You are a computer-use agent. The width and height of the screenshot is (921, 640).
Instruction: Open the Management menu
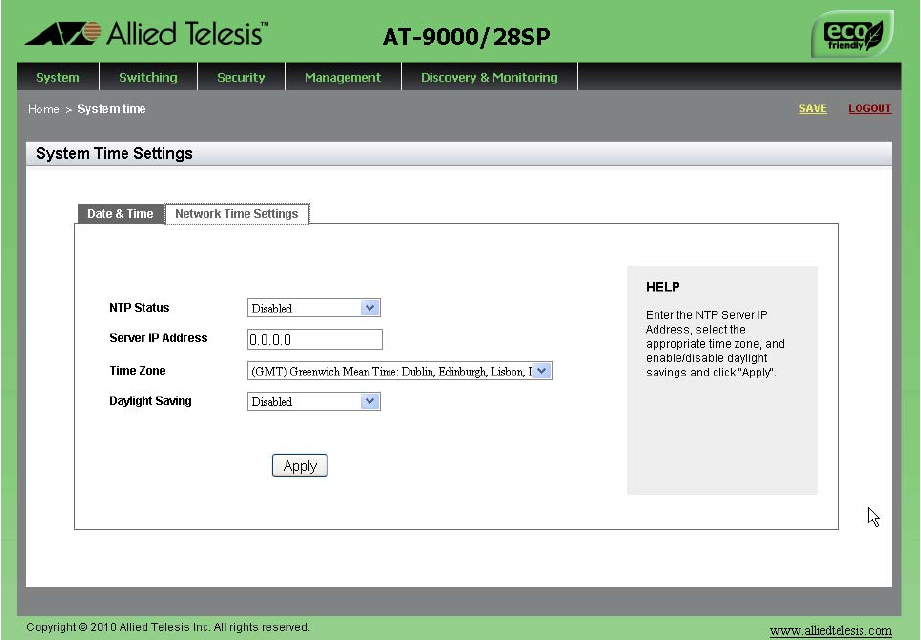pyautogui.click(x=343, y=77)
